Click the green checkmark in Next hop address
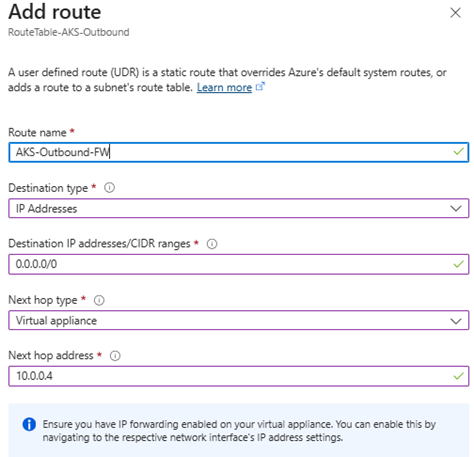This screenshot has width=474, height=457. (x=459, y=376)
